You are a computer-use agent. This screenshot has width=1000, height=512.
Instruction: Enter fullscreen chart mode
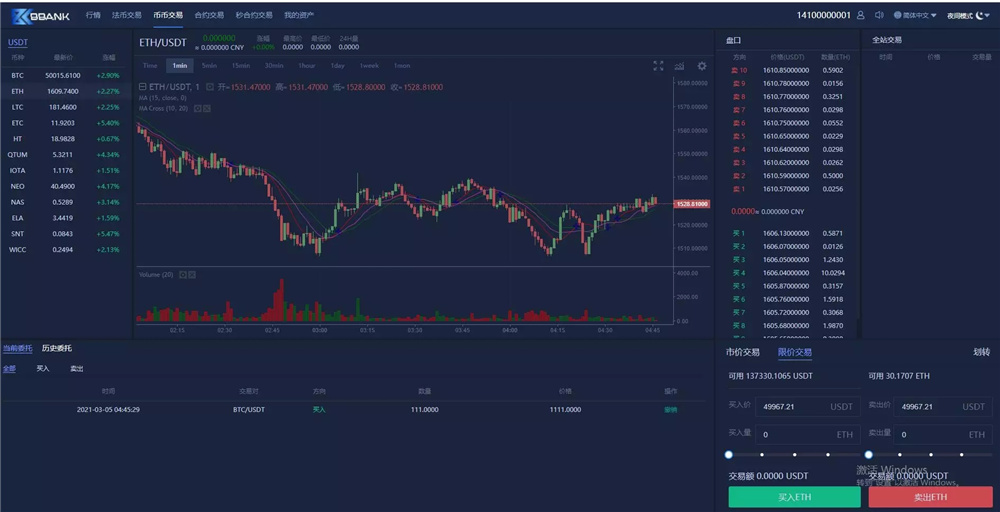coord(658,66)
